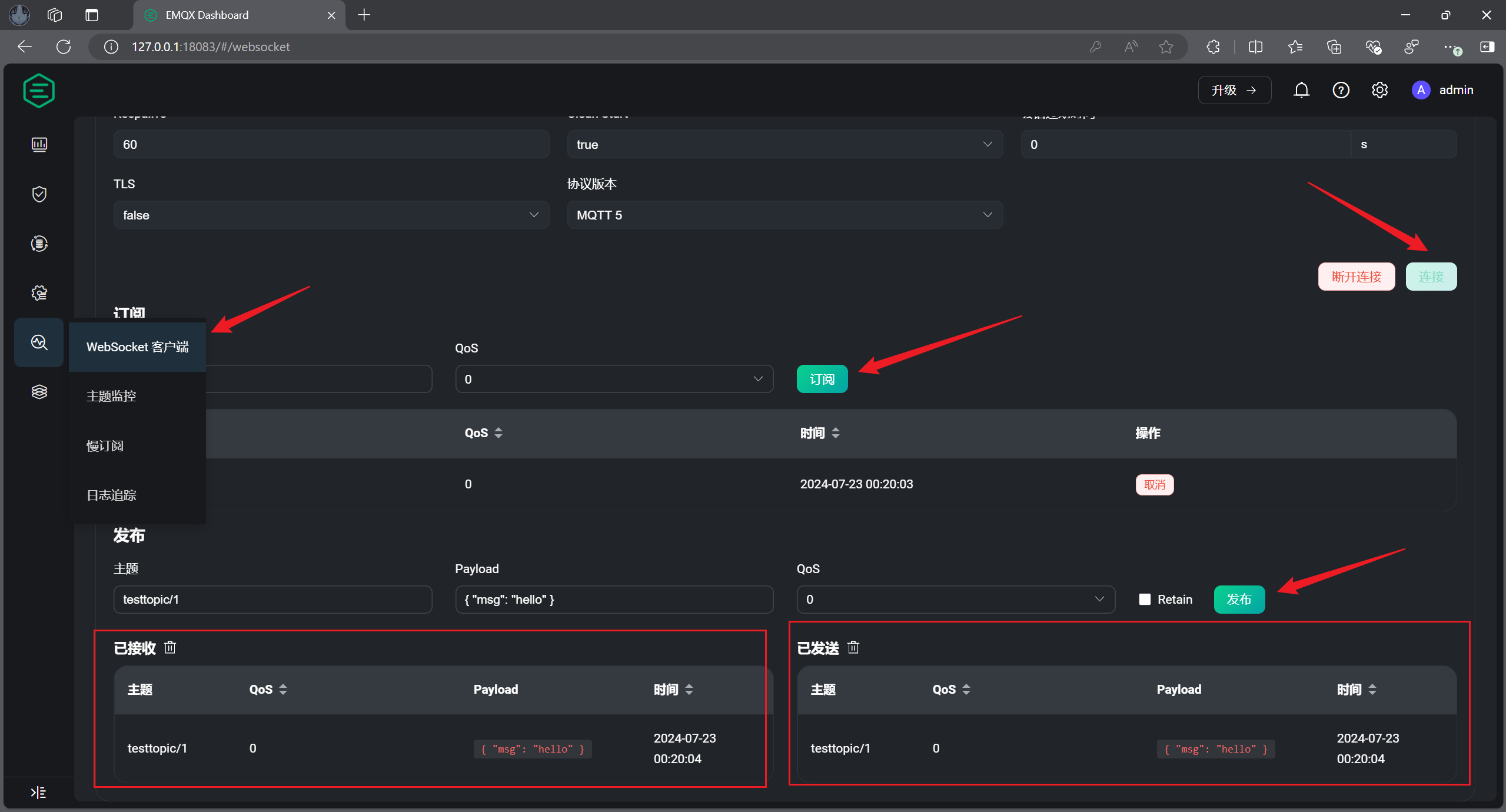Open the protocol version MQTT 5 dropdown
The width and height of the screenshot is (1506, 812).
784,215
